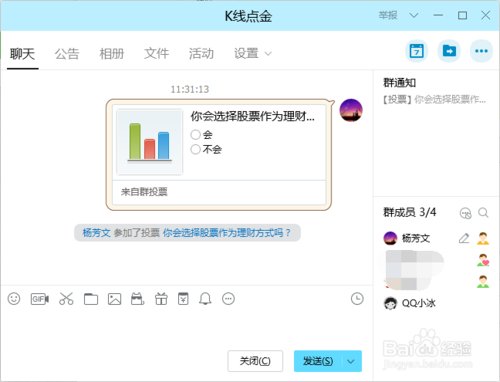Click the 杨芳文 name link in notice
This screenshot has height=382, width=500.
pos(96,233)
